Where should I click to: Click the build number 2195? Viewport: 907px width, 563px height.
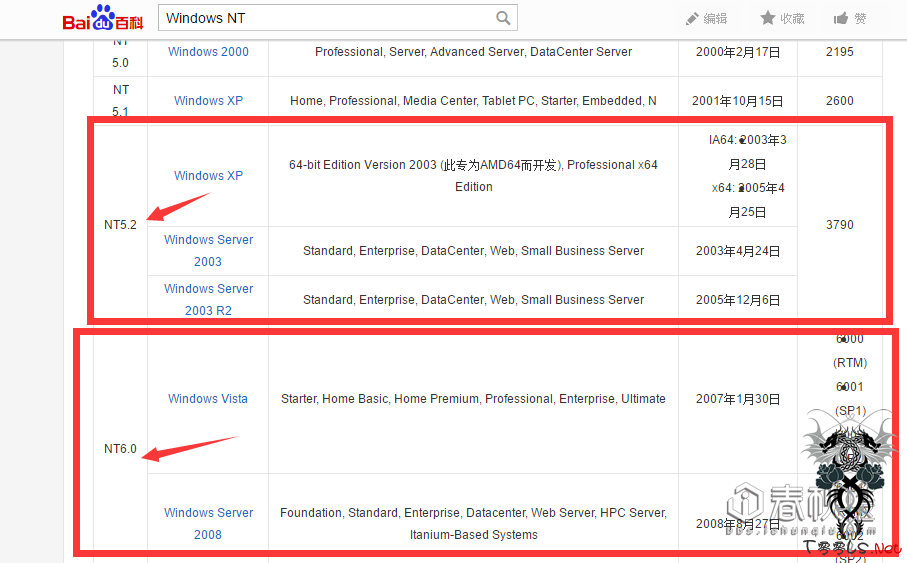click(840, 51)
